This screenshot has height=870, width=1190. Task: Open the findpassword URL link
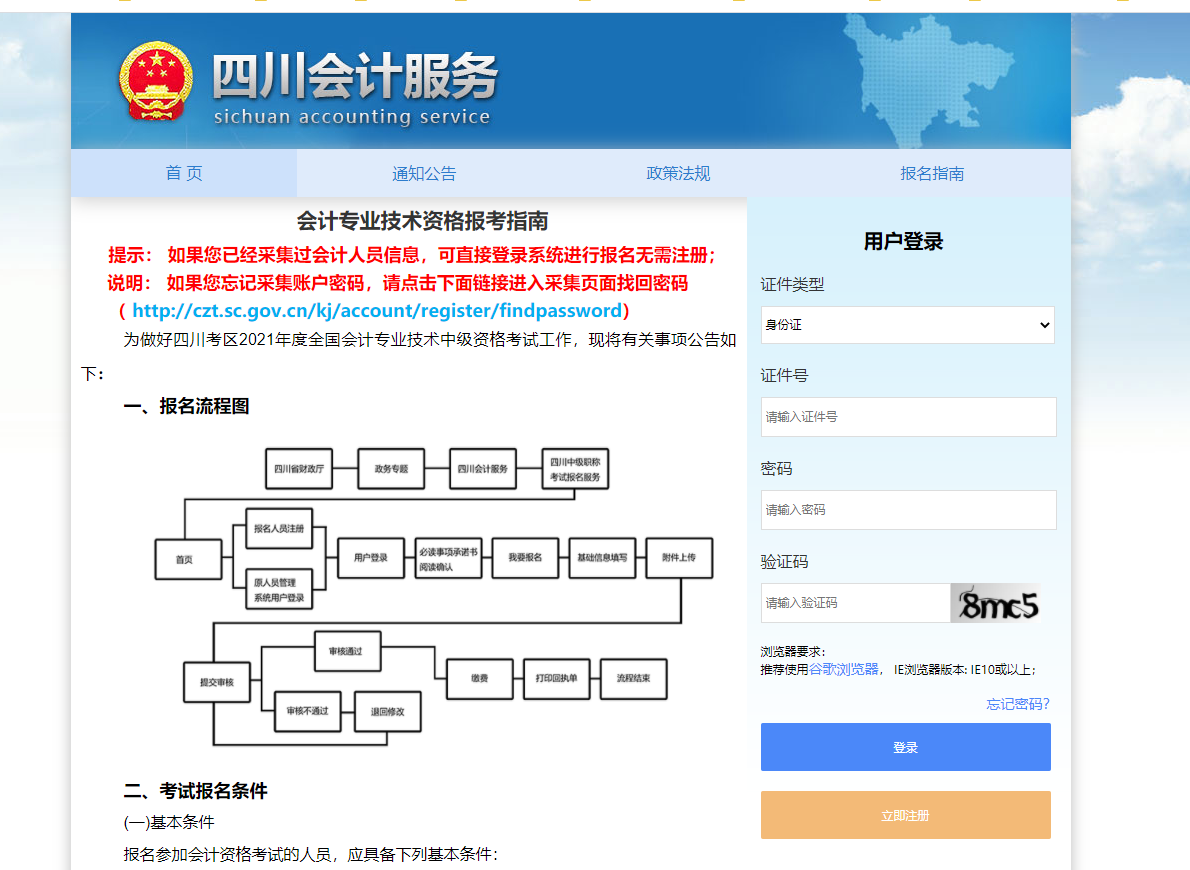pos(377,310)
